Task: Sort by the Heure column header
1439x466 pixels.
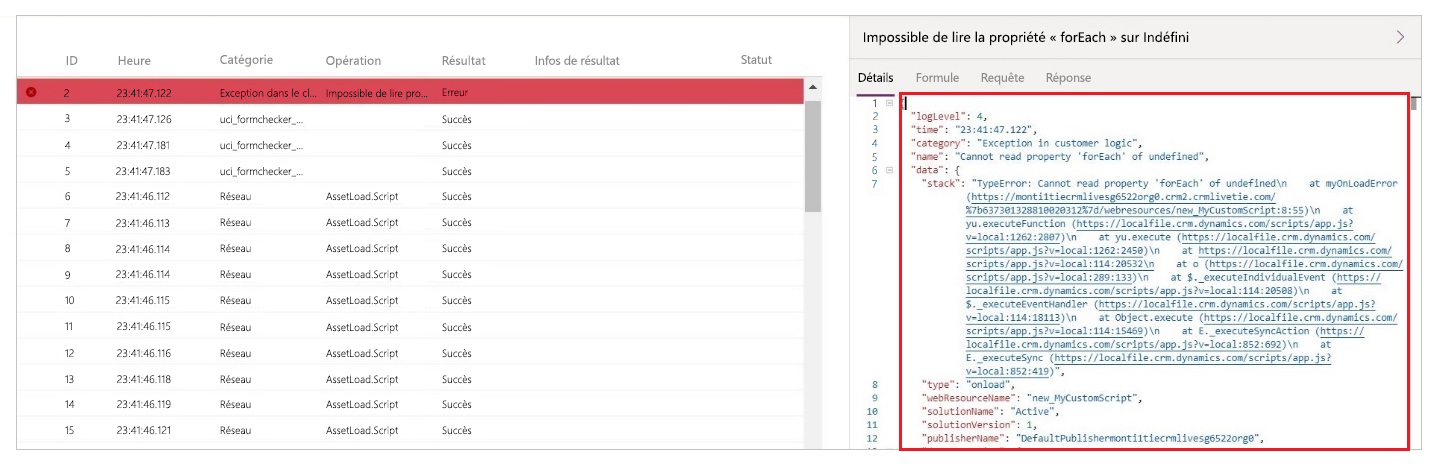Action: pyautogui.click(x=134, y=61)
